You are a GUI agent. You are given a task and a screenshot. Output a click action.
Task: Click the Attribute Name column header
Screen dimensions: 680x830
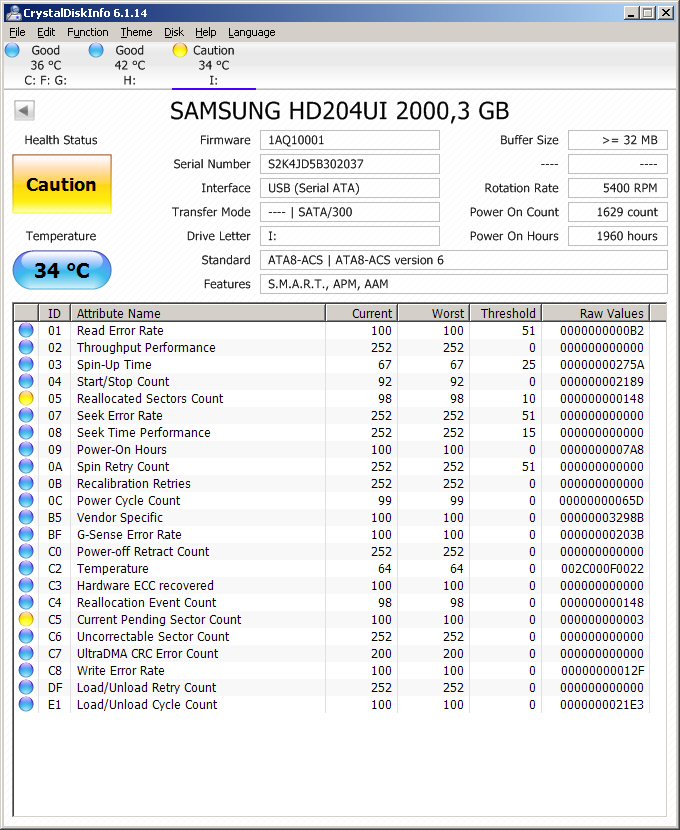(198, 313)
